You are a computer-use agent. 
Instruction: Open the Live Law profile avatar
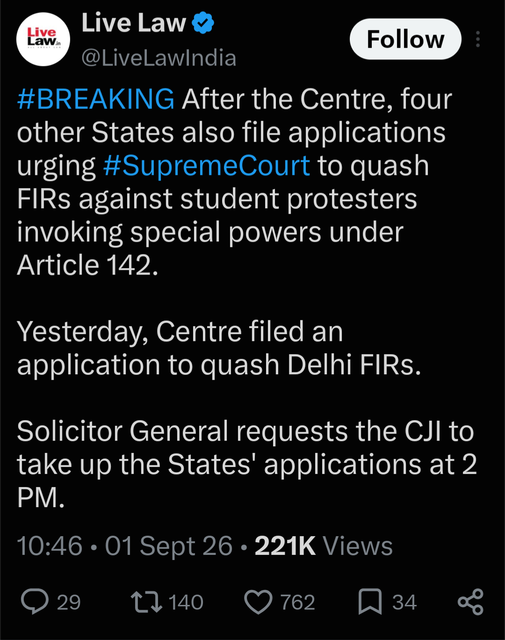43,40
